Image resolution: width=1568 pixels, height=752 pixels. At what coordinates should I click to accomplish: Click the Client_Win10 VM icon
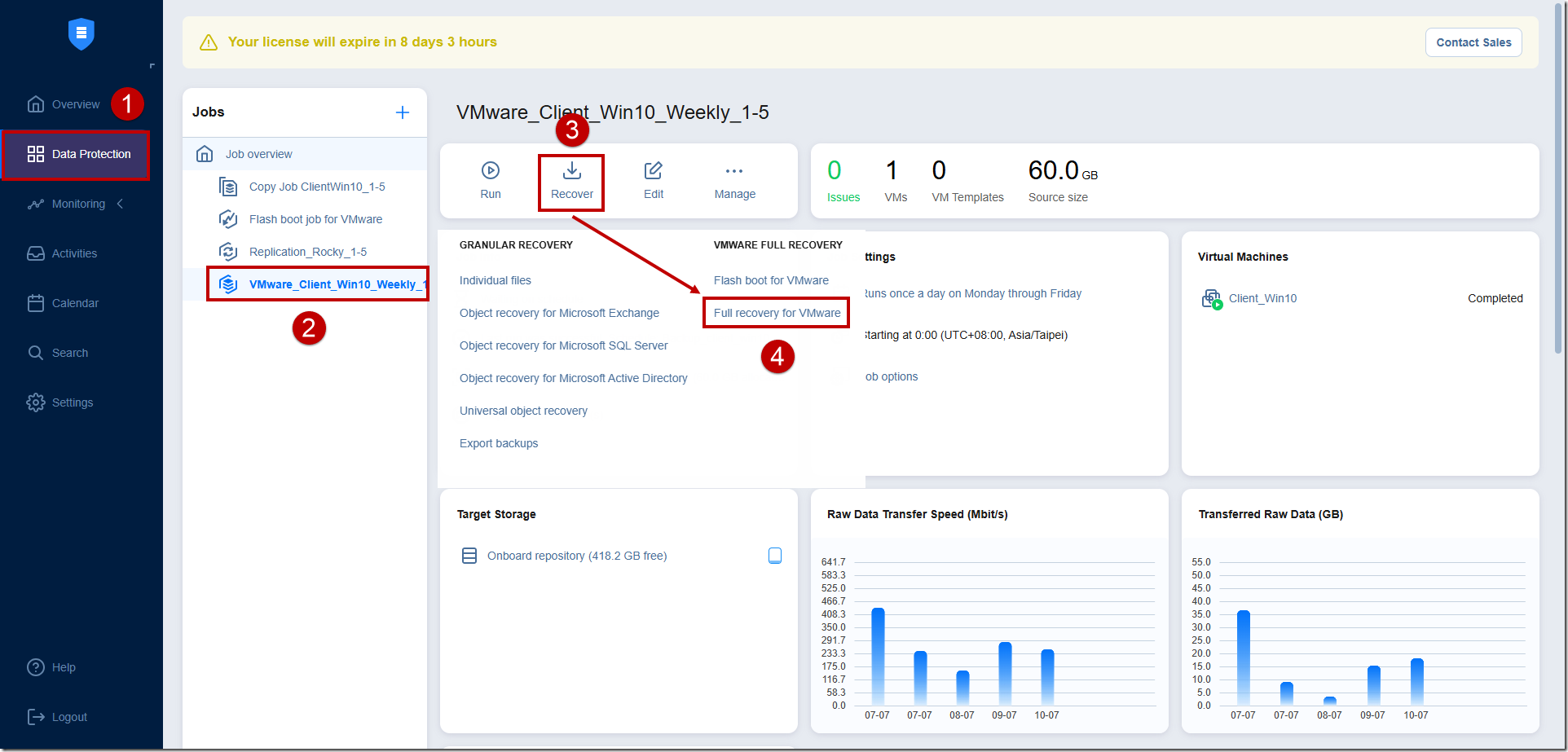tap(1212, 299)
